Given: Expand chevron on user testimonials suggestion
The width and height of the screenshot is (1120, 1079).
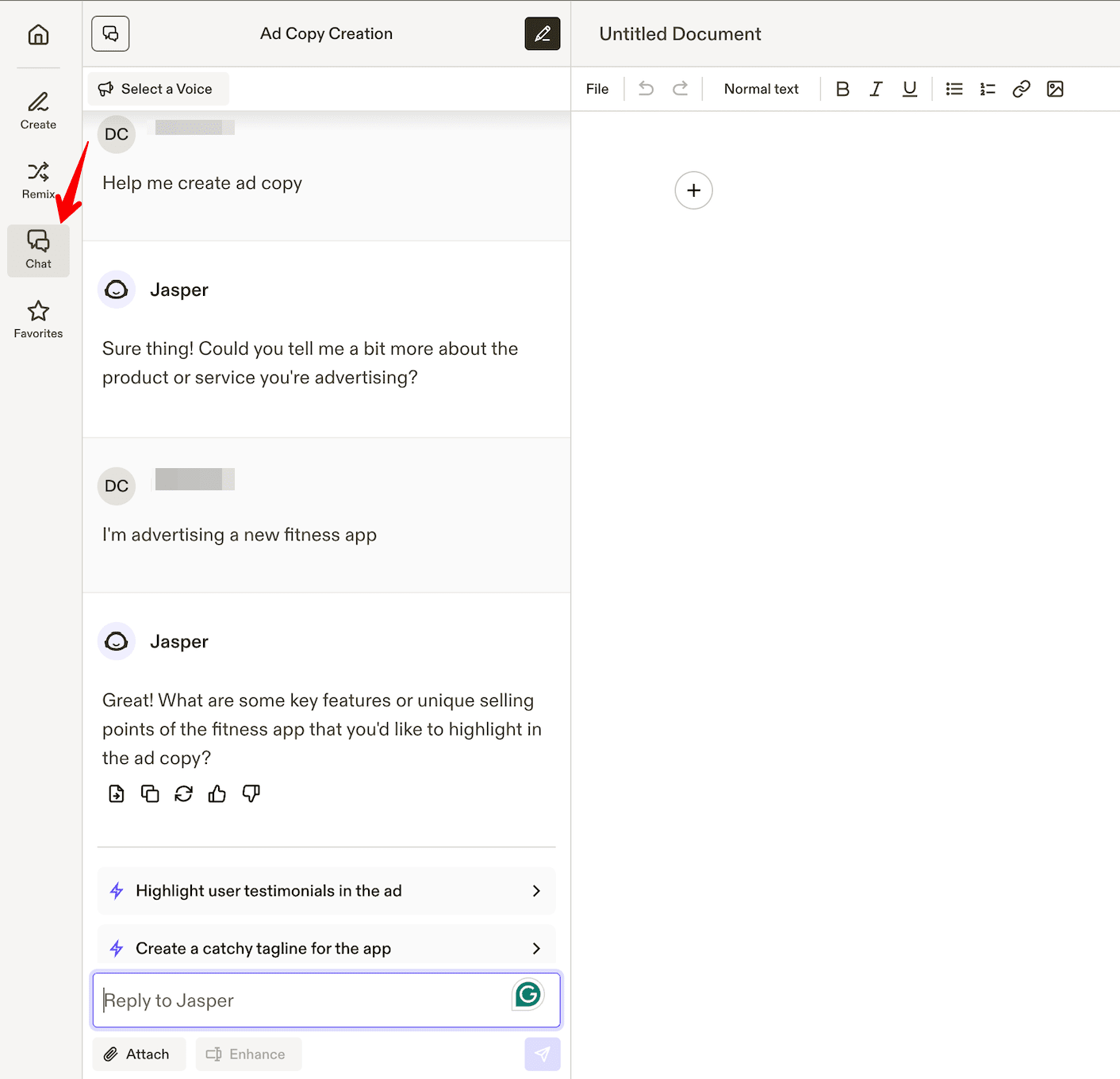Looking at the screenshot, I should pos(537,891).
